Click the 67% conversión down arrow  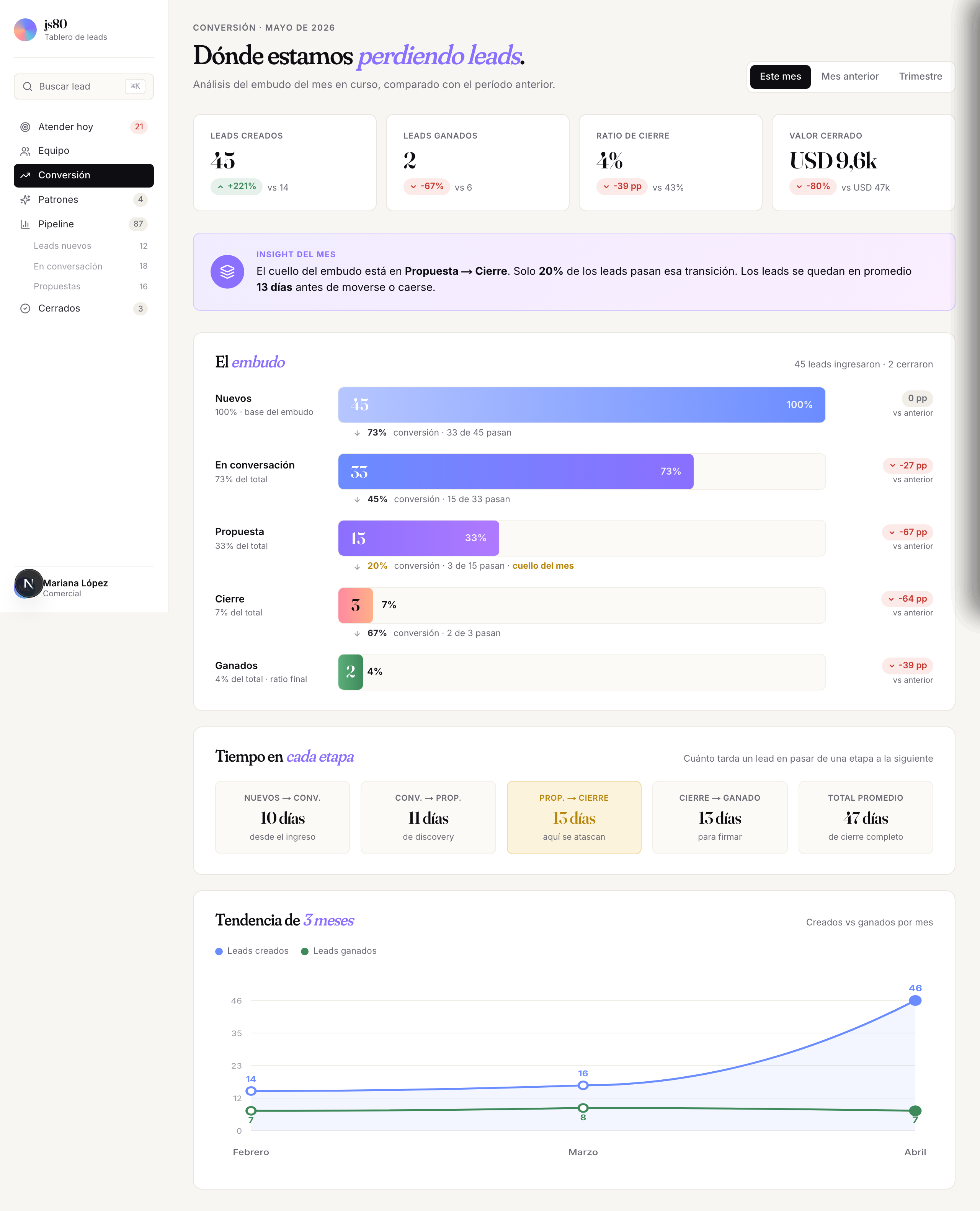(357, 634)
